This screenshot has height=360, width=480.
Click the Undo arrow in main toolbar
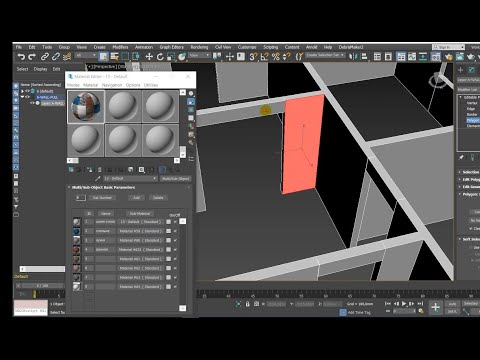point(21,57)
